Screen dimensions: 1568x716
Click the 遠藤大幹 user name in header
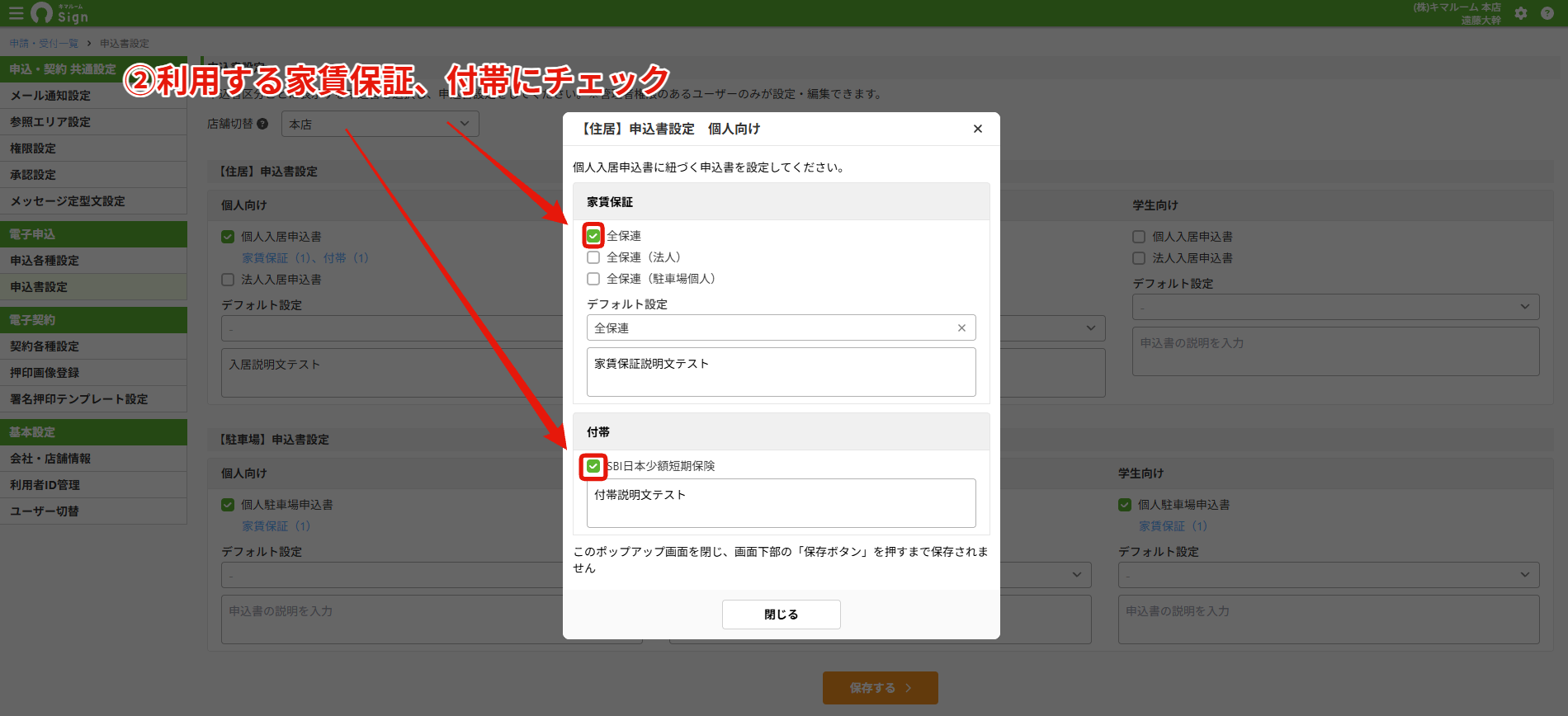point(1481,20)
